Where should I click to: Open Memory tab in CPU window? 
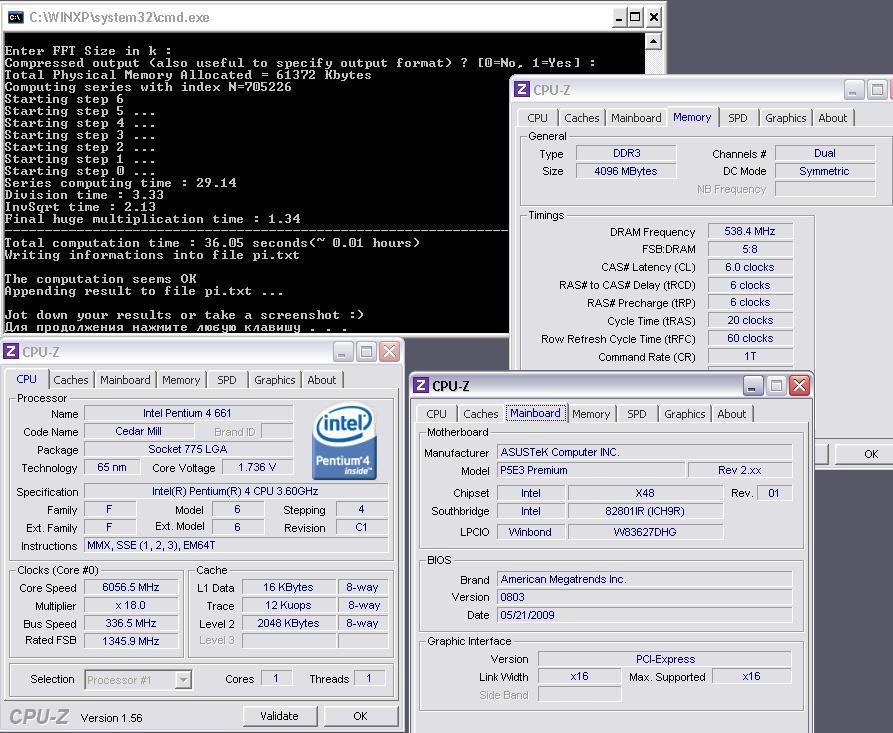(181, 380)
